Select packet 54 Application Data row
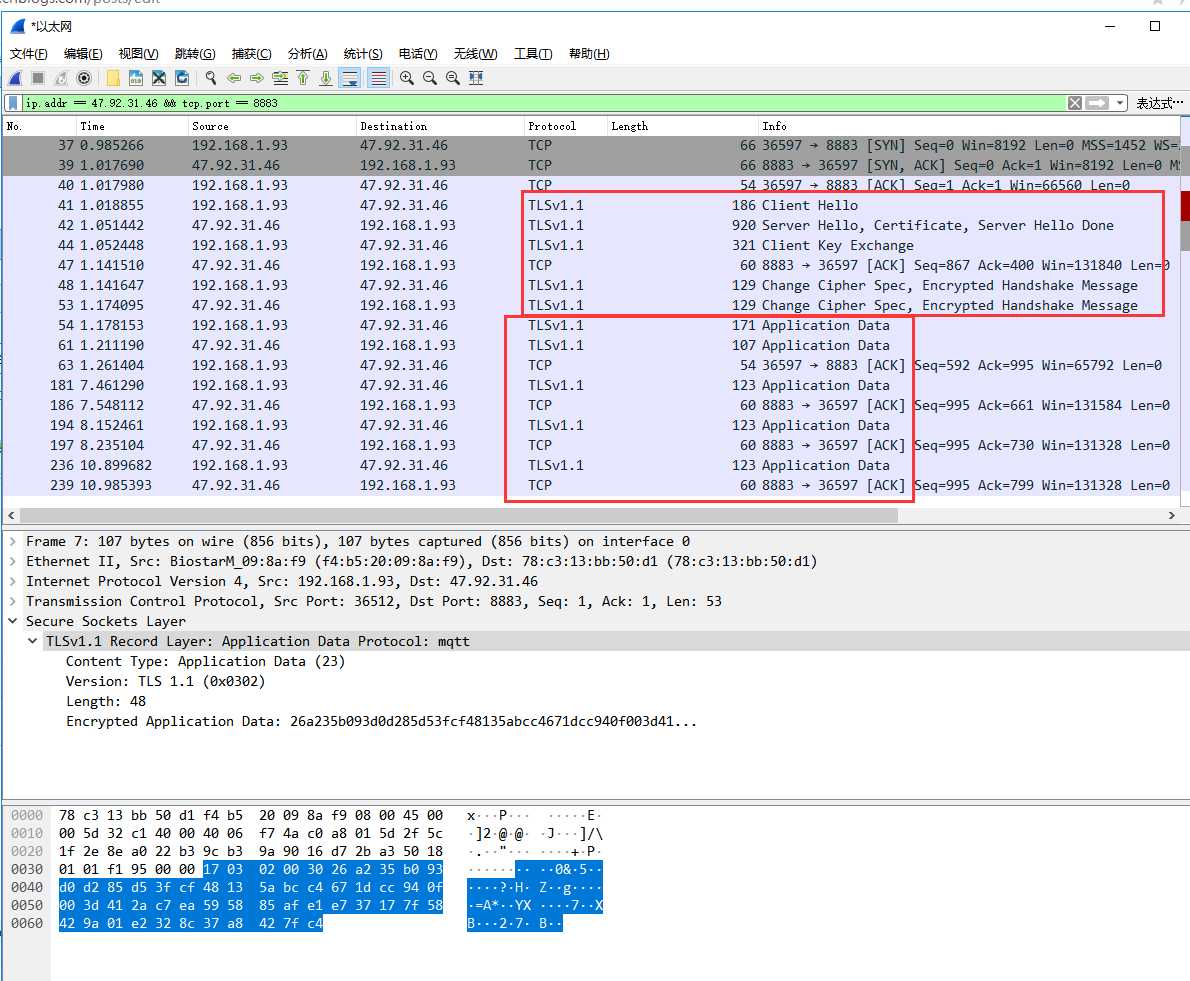The image size is (1190, 981). (x=590, y=325)
